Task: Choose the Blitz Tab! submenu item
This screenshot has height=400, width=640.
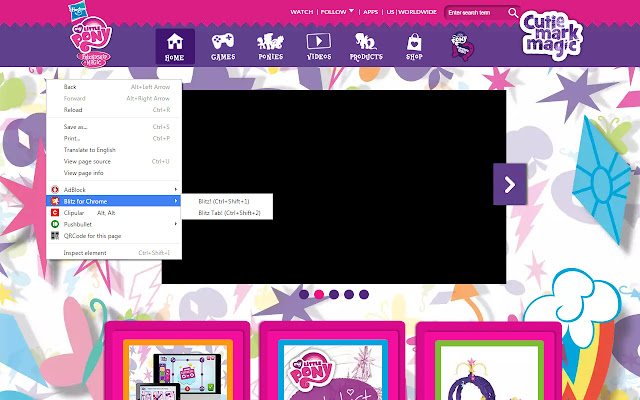Action: [227, 213]
